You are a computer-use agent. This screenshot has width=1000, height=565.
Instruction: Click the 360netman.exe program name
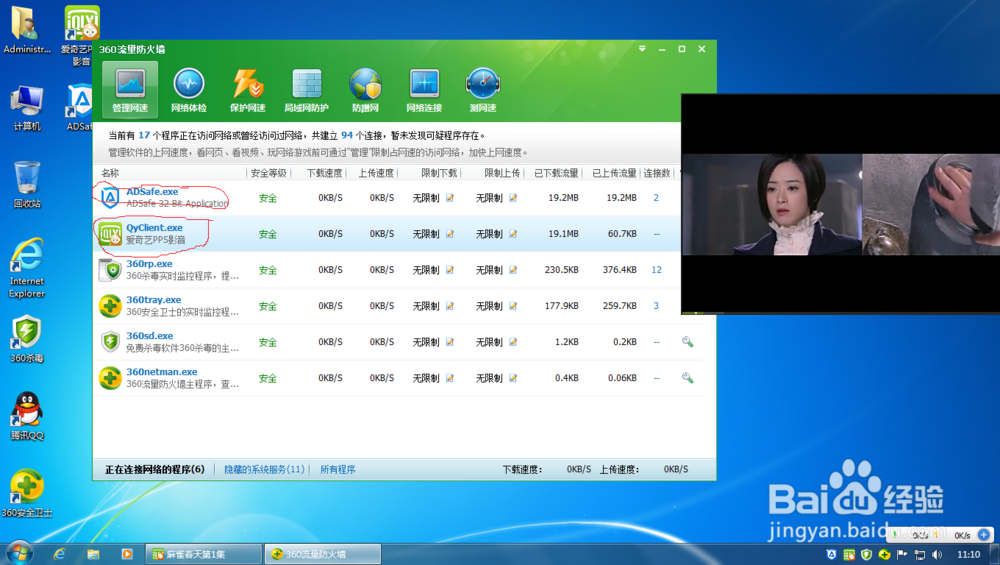click(162, 372)
